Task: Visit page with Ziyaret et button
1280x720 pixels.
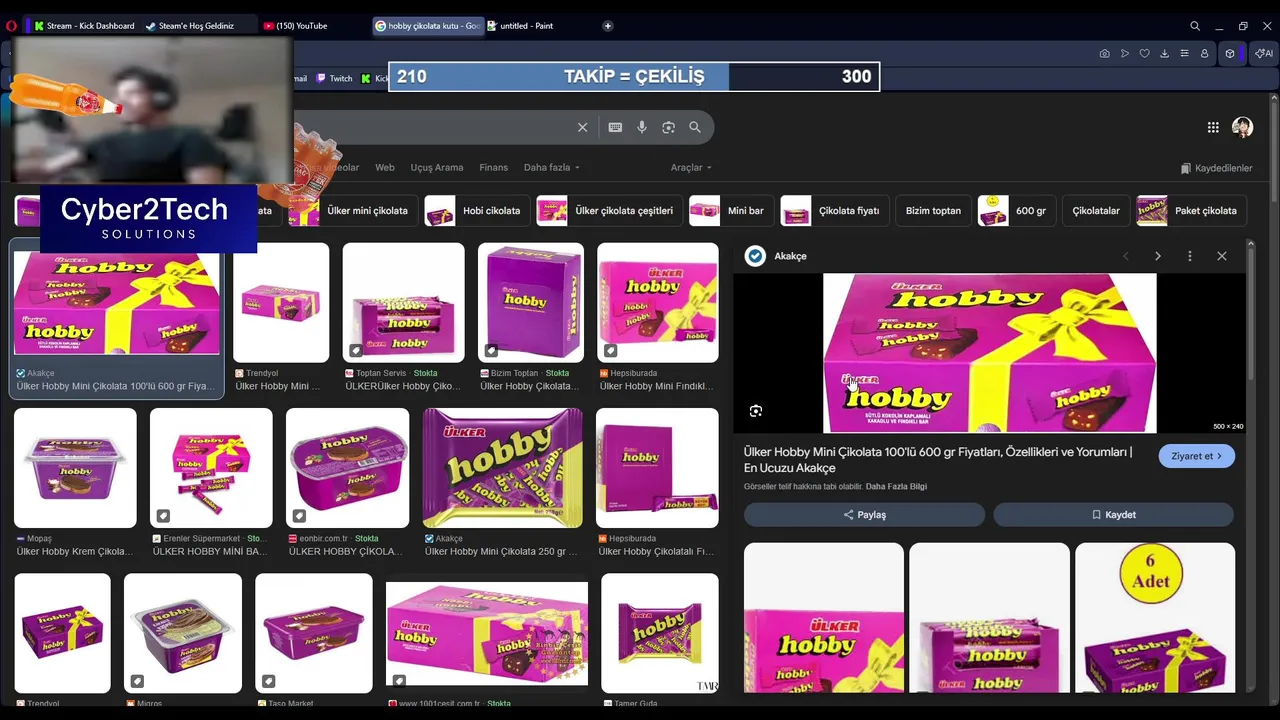Action: tap(1197, 456)
